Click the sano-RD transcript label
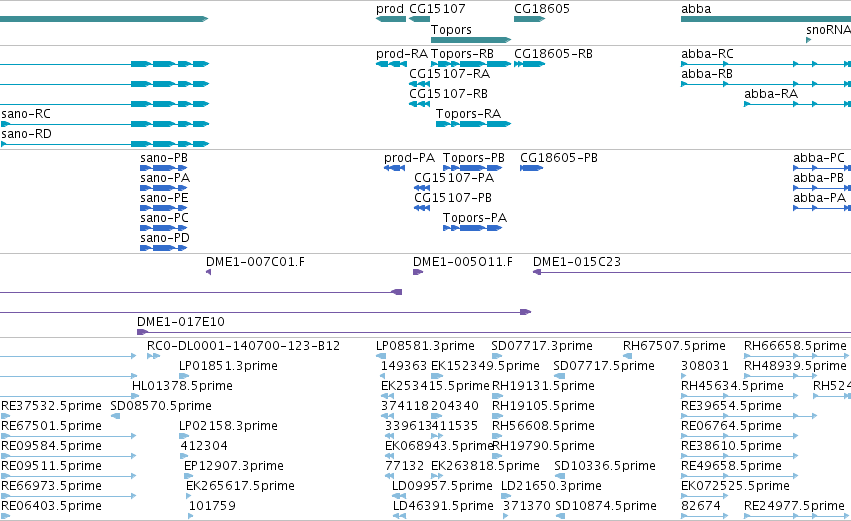Screen dimensions: 851x521 tap(27, 134)
